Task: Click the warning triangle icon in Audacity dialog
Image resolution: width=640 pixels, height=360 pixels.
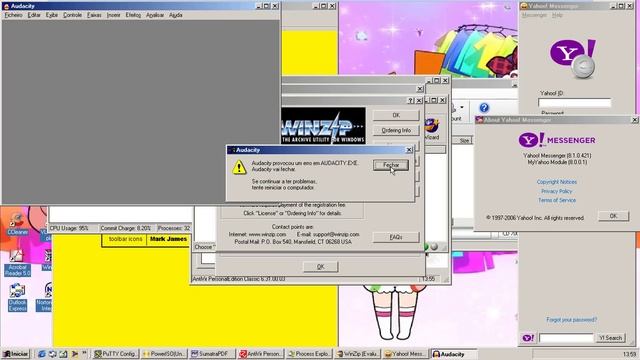Action: click(239, 167)
